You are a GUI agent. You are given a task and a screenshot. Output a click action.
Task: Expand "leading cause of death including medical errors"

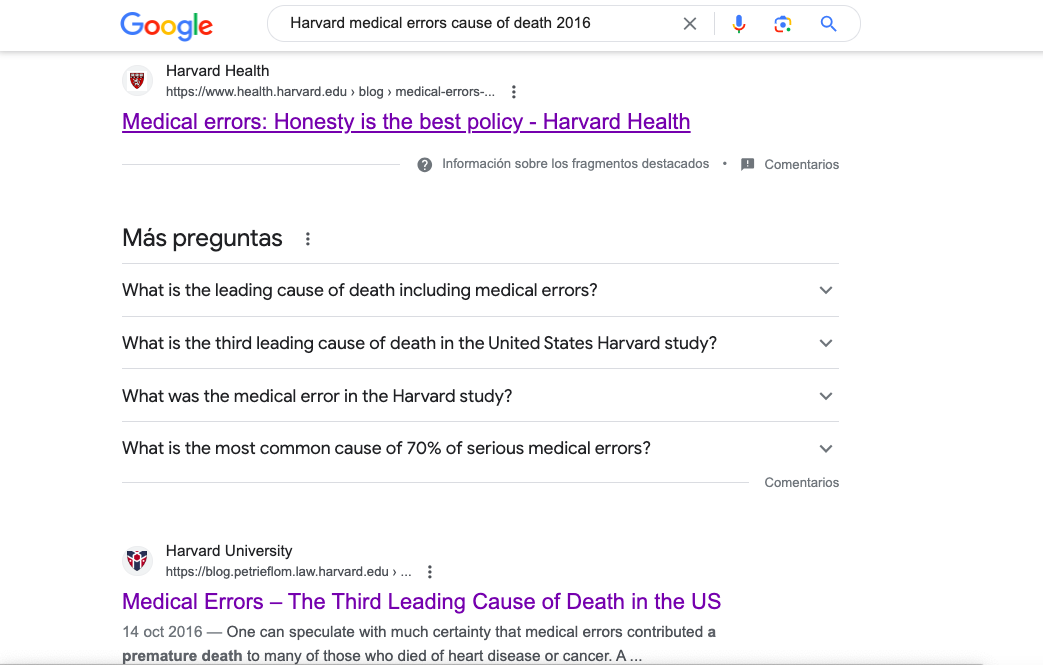tap(480, 290)
